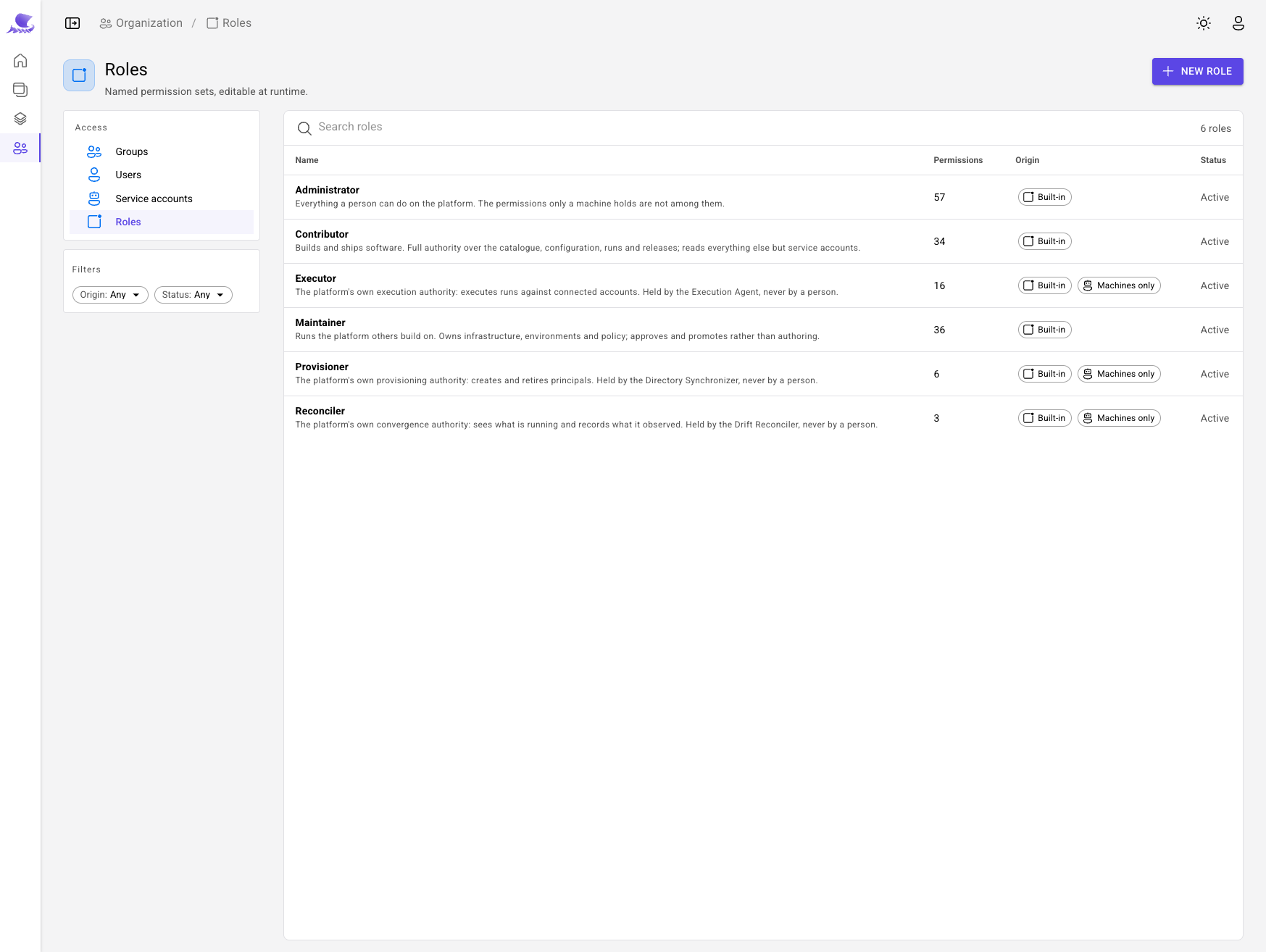Viewport: 1266px width, 952px height.
Task: Click the Built-in badge for Reconciler
Action: click(1044, 418)
